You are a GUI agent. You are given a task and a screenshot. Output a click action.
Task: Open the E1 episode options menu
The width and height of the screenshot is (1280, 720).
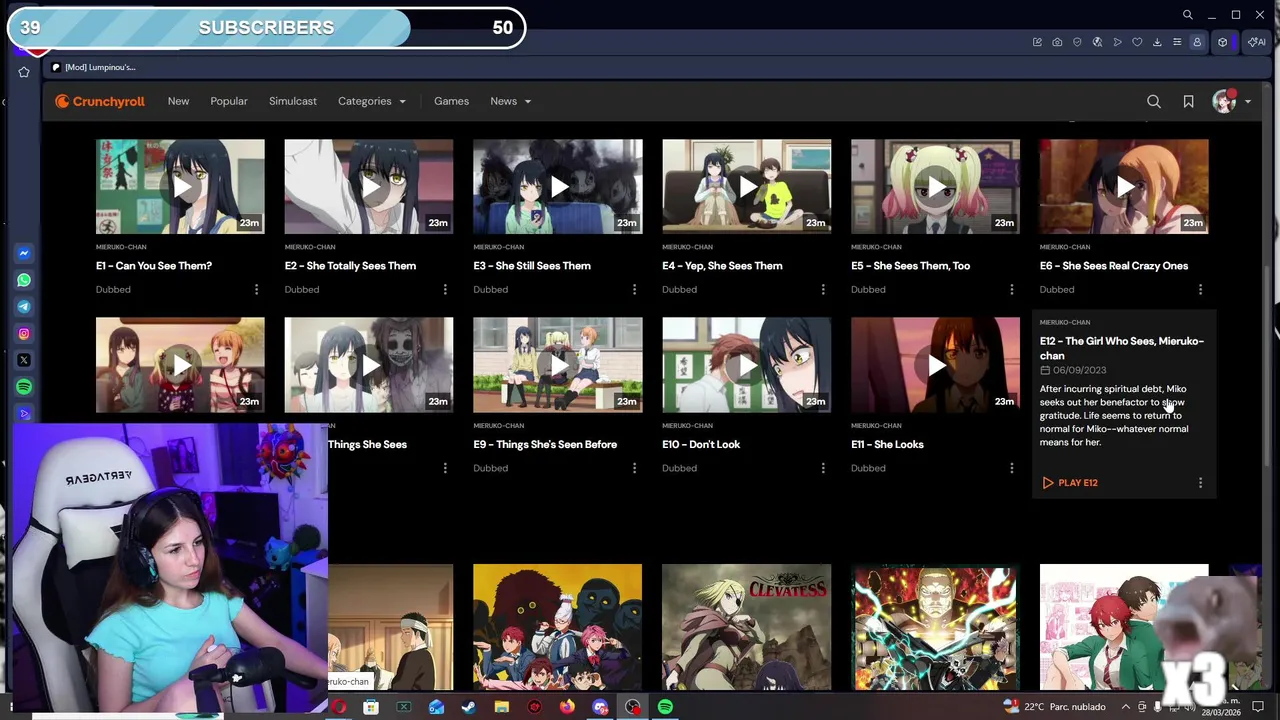pyautogui.click(x=256, y=290)
